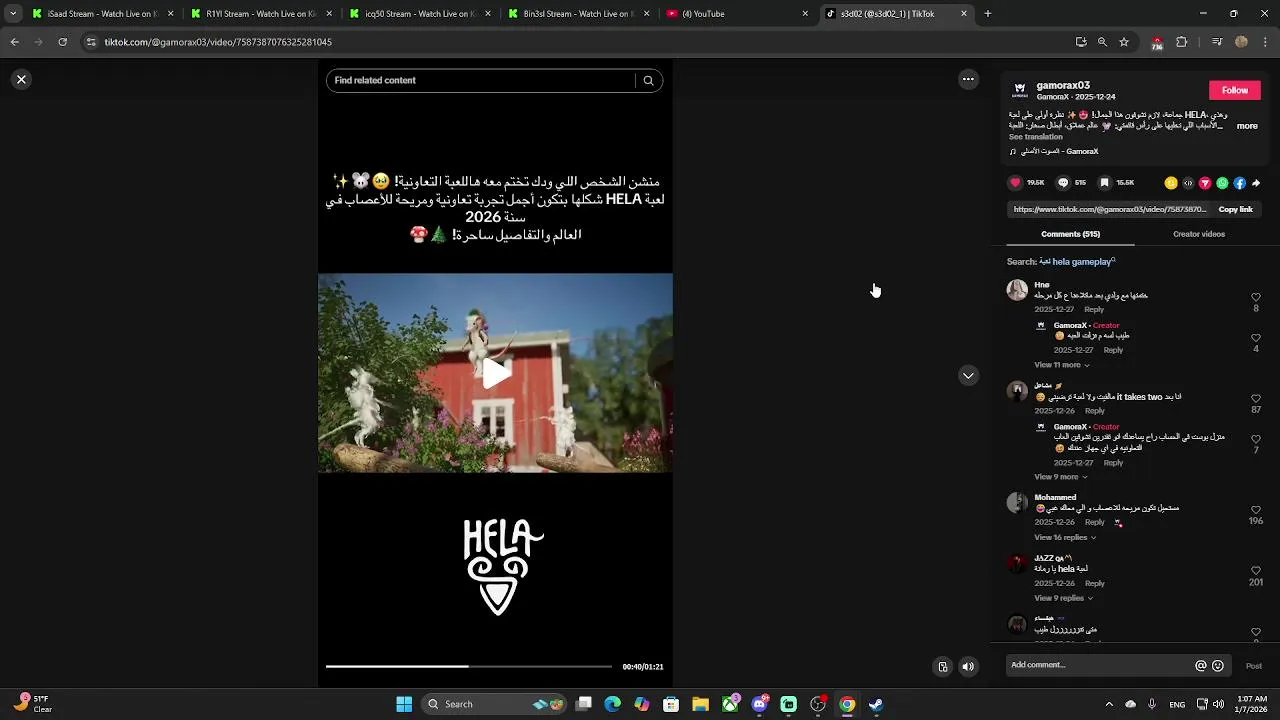Open the gamorax03 profile name
Image resolution: width=1280 pixels, height=720 pixels.
tap(1063, 86)
